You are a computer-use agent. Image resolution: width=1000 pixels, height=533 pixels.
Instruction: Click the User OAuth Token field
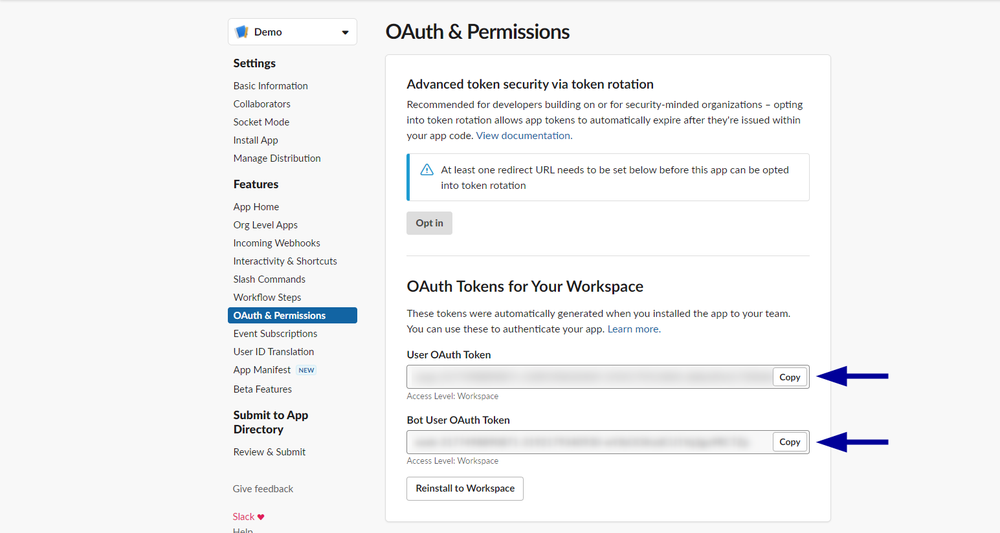pyautogui.click(x=589, y=377)
